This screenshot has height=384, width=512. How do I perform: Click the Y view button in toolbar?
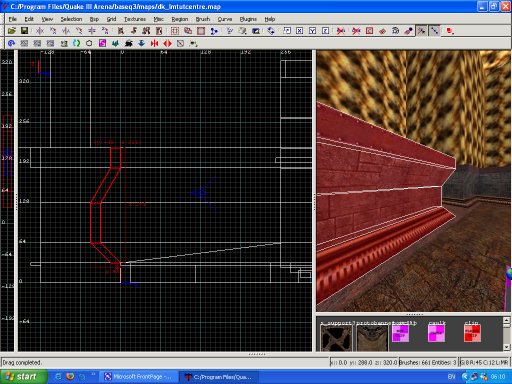point(312,31)
